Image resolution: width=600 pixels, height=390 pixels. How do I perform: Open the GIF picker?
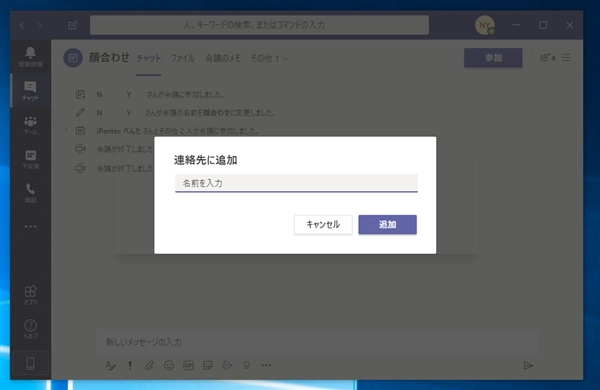click(x=188, y=366)
